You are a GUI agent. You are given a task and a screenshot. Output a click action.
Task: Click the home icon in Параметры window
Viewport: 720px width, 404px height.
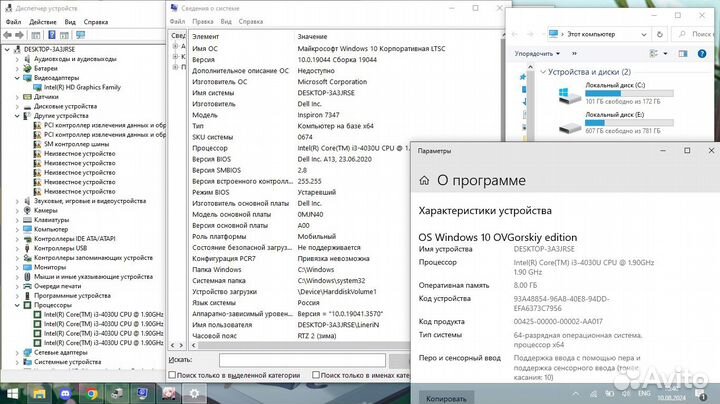(x=424, y=180)
